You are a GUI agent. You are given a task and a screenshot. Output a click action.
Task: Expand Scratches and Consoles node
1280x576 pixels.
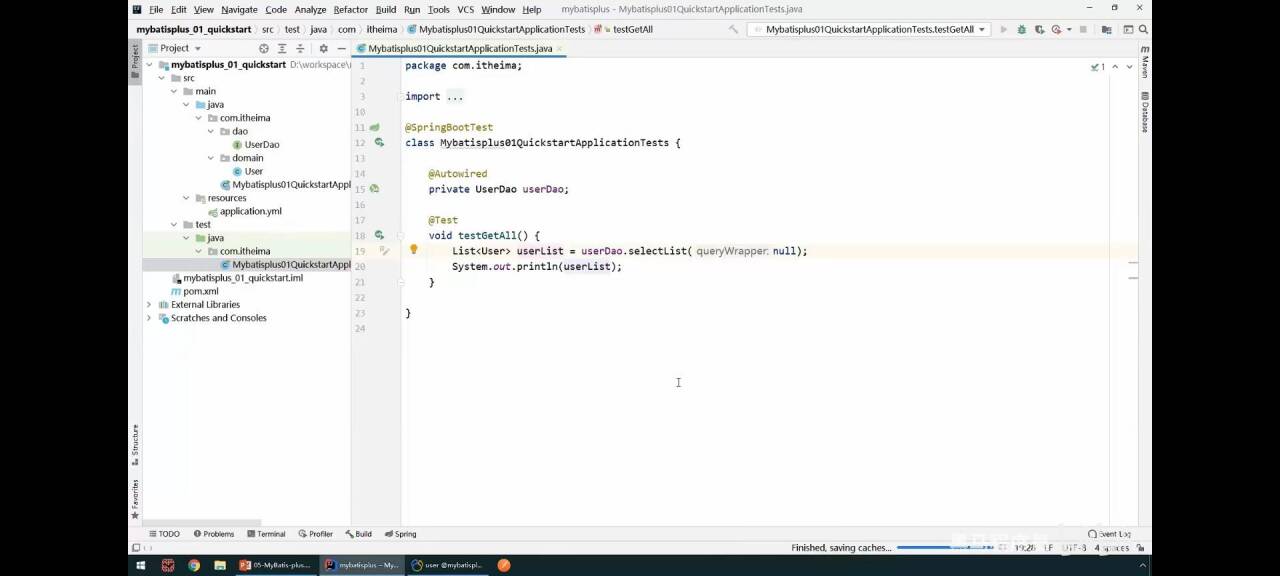[x=150, y=318]
